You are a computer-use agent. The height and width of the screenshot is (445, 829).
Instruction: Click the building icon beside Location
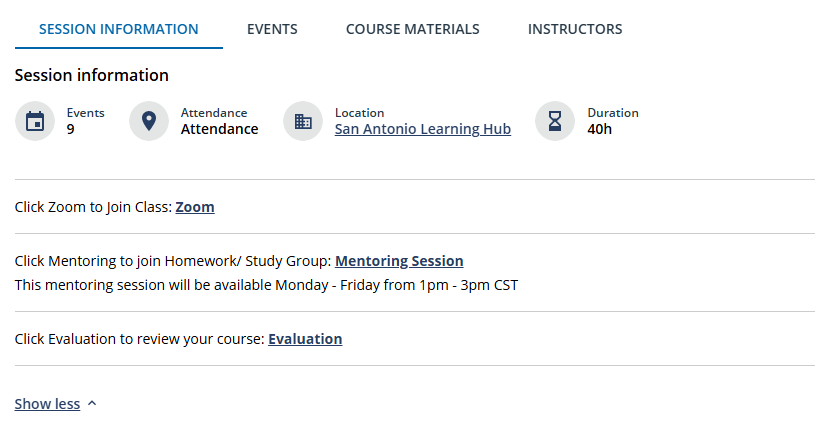[303, 122]
